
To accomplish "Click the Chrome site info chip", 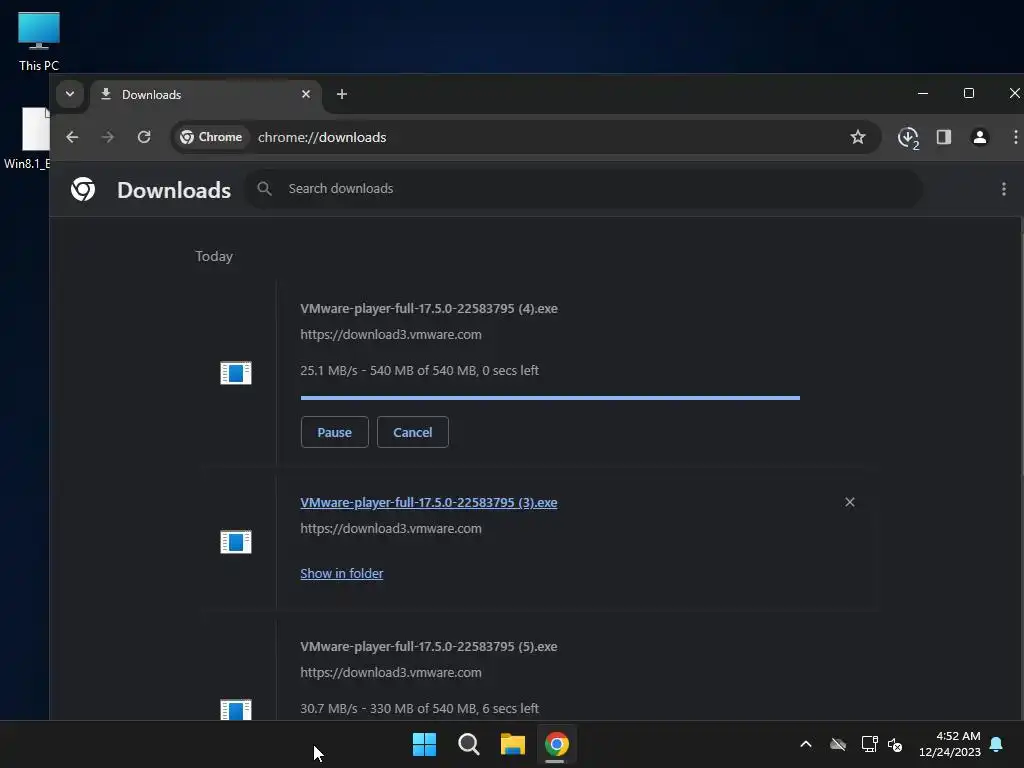I will point(212,137).
